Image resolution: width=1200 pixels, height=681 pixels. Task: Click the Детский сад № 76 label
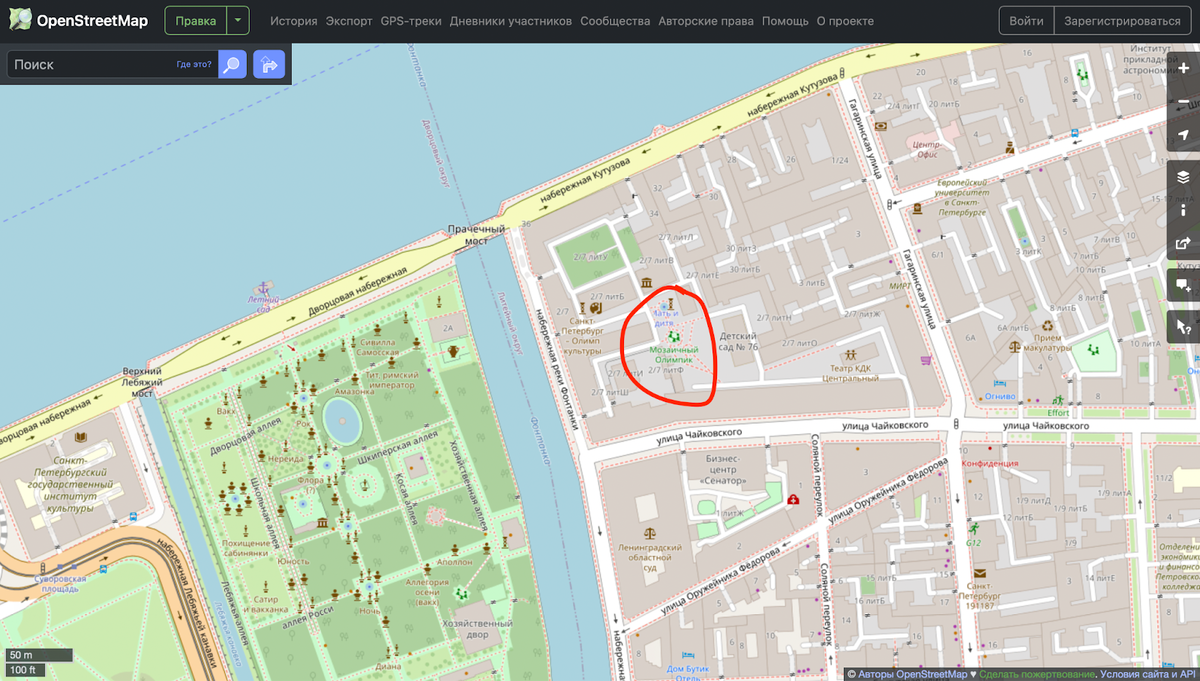pos(739,342)
